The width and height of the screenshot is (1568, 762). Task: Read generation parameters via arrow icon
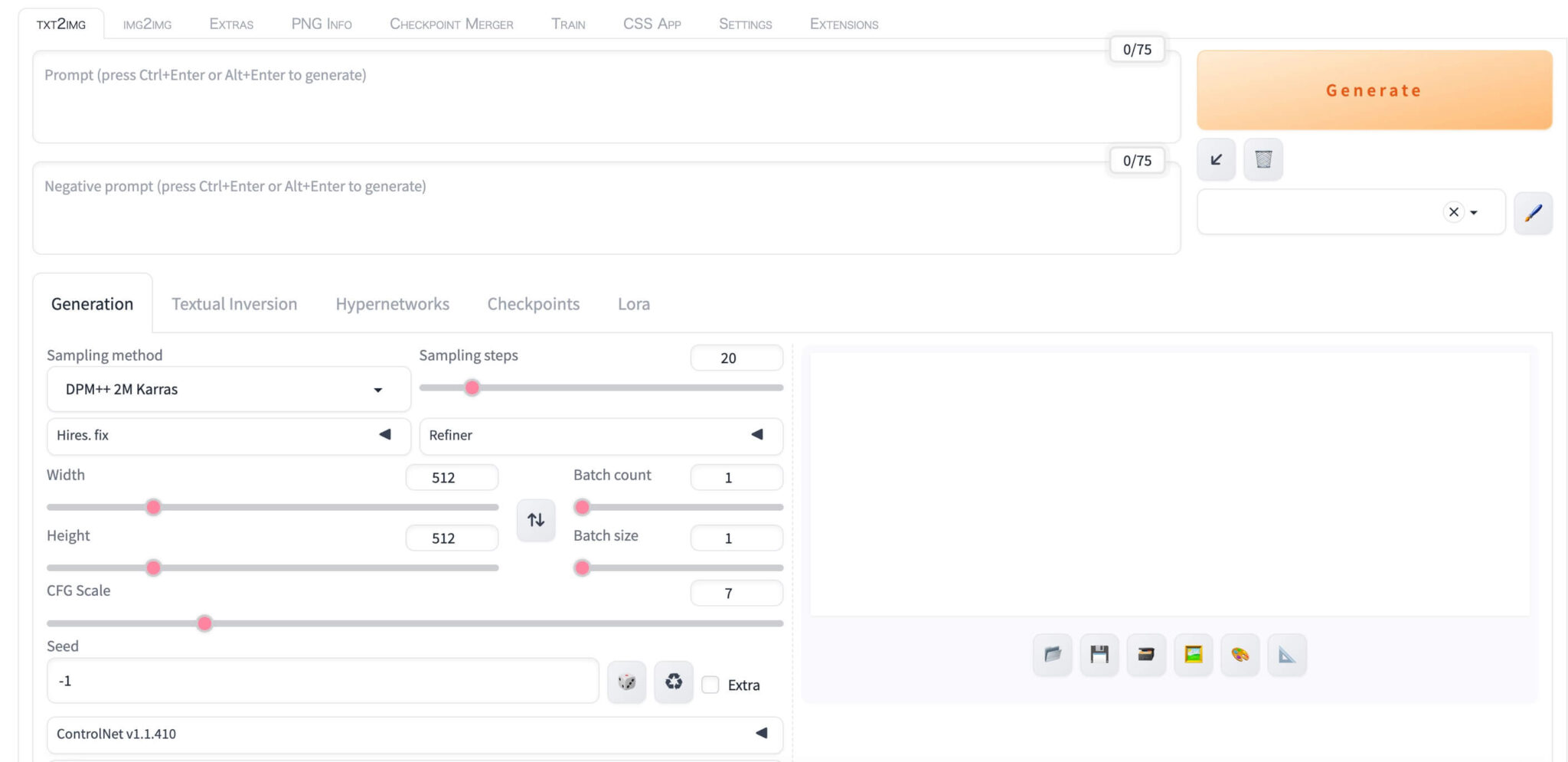click(1215, 159)
